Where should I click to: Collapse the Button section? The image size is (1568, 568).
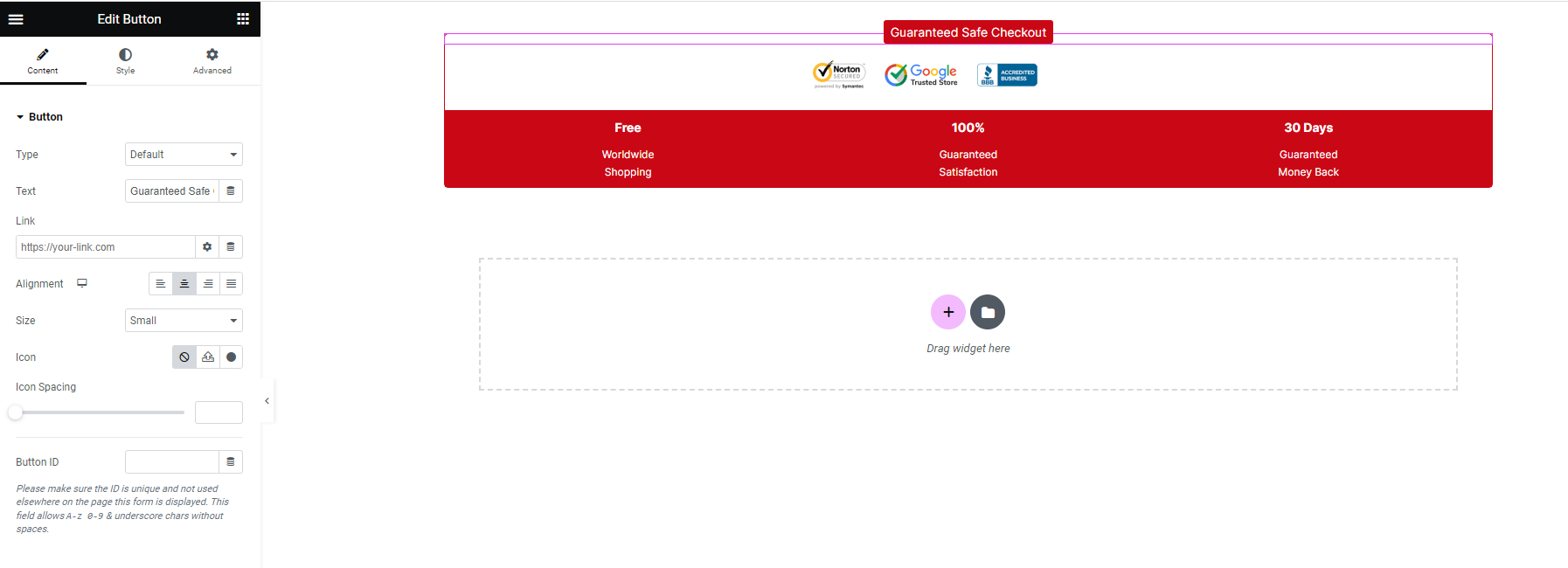[x=39, y=117]
